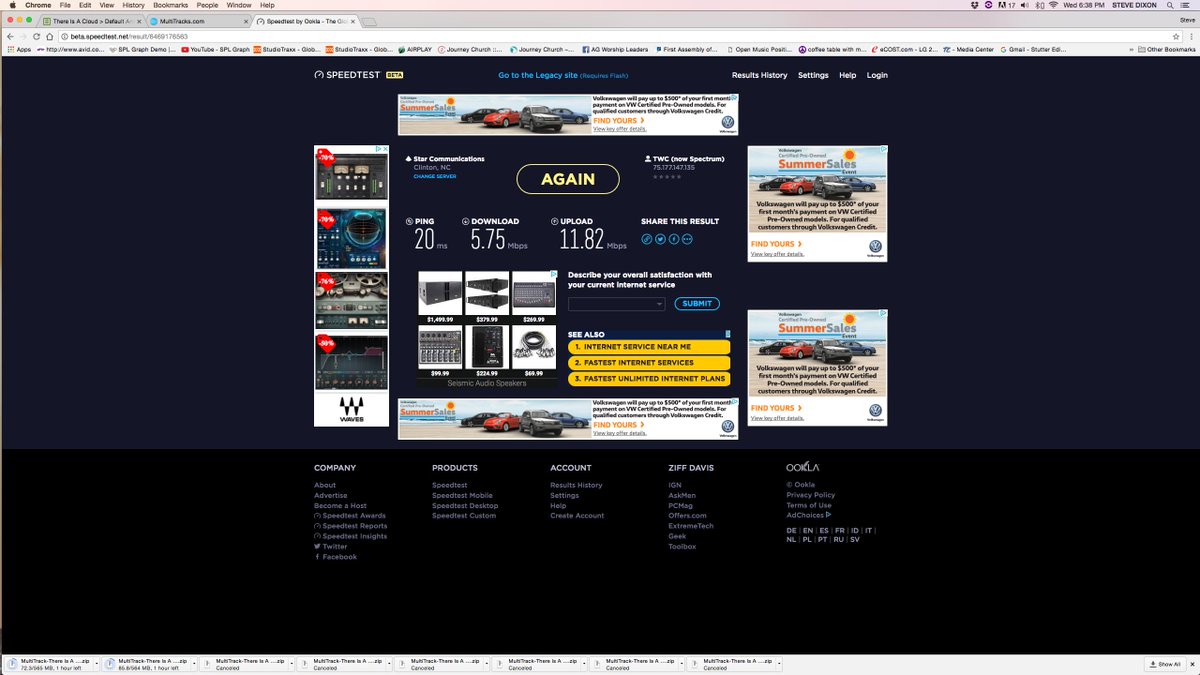
Task: Click the $269.99 mixer product ad
Action: (x=534, y=297)
